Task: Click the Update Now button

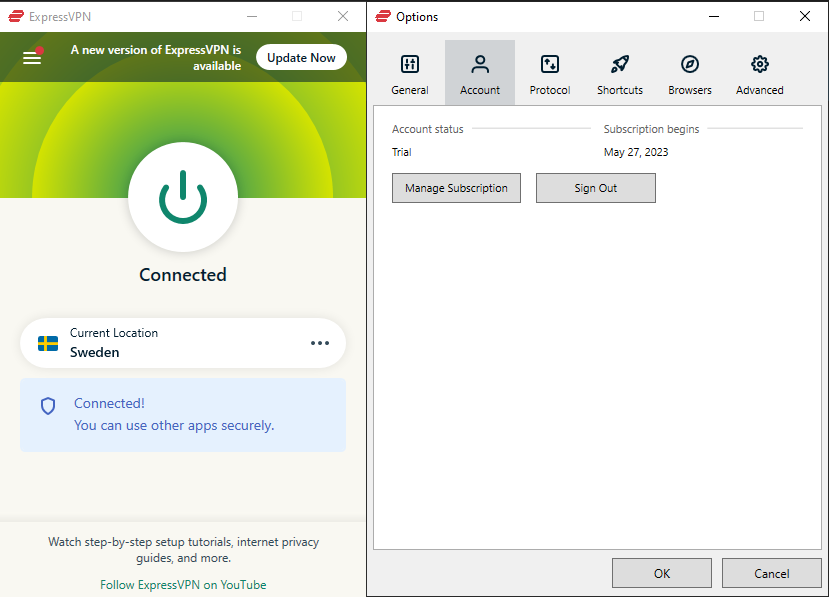Action: tap(301, 58)
